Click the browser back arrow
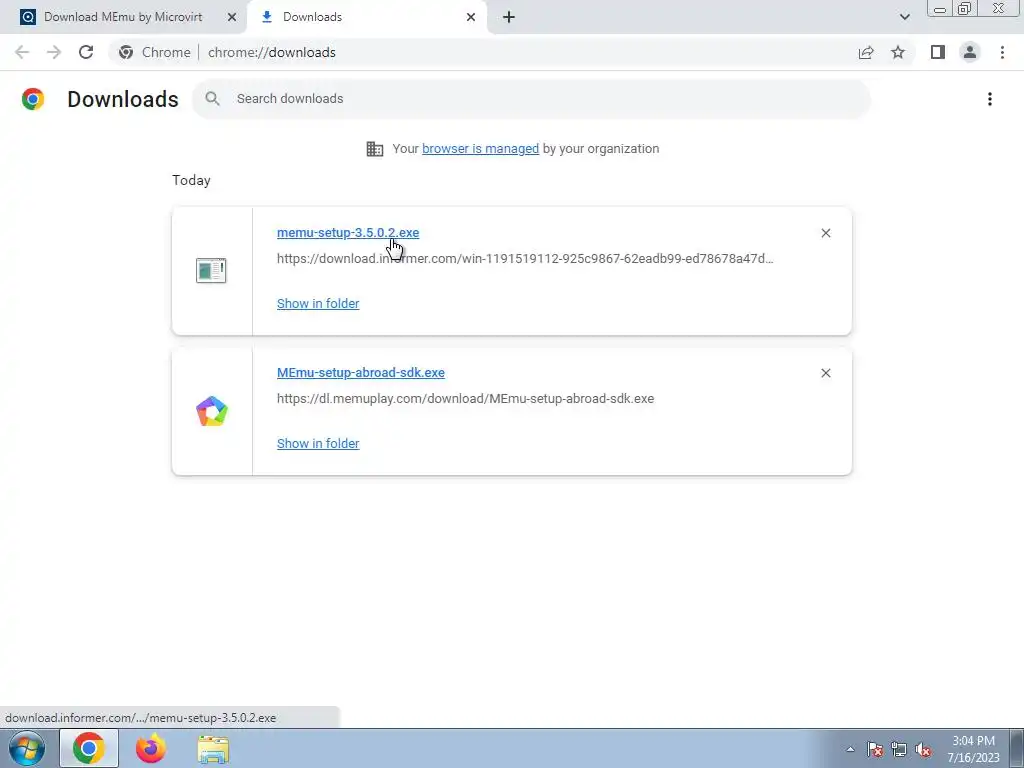This screenshot has width=1024, height=768. point(22,52)
